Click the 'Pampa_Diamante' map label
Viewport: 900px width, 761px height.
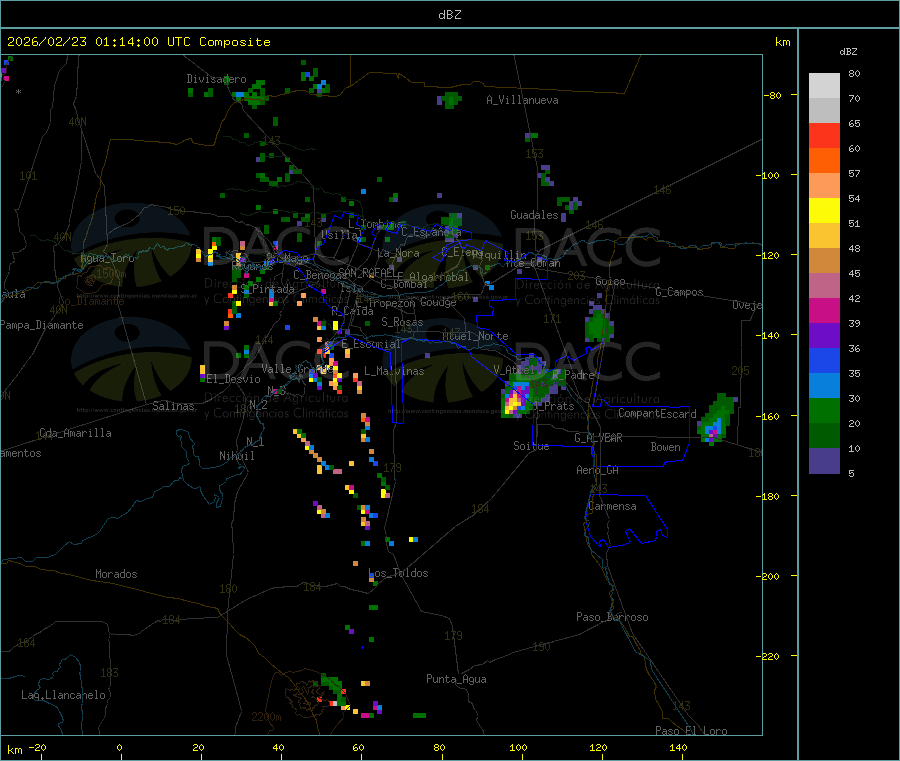coord(42,325)
